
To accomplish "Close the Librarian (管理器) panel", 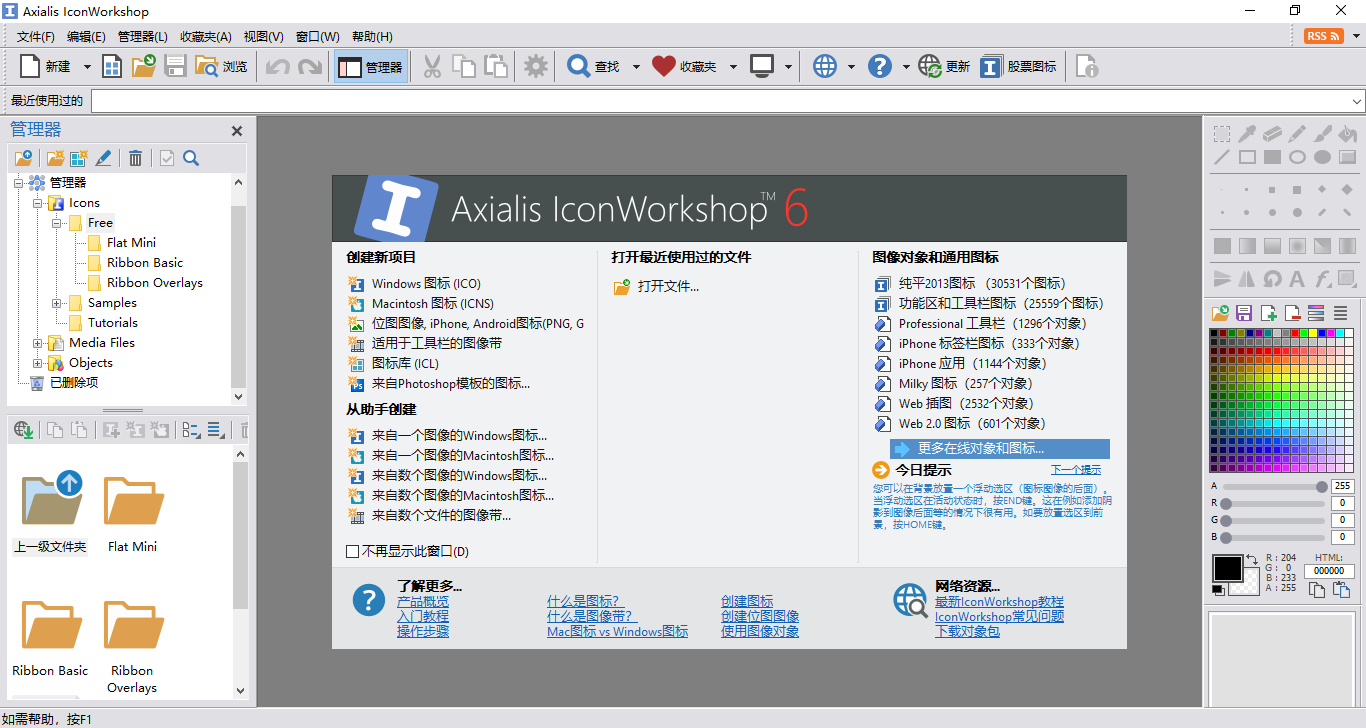I will tap(237, 131).
